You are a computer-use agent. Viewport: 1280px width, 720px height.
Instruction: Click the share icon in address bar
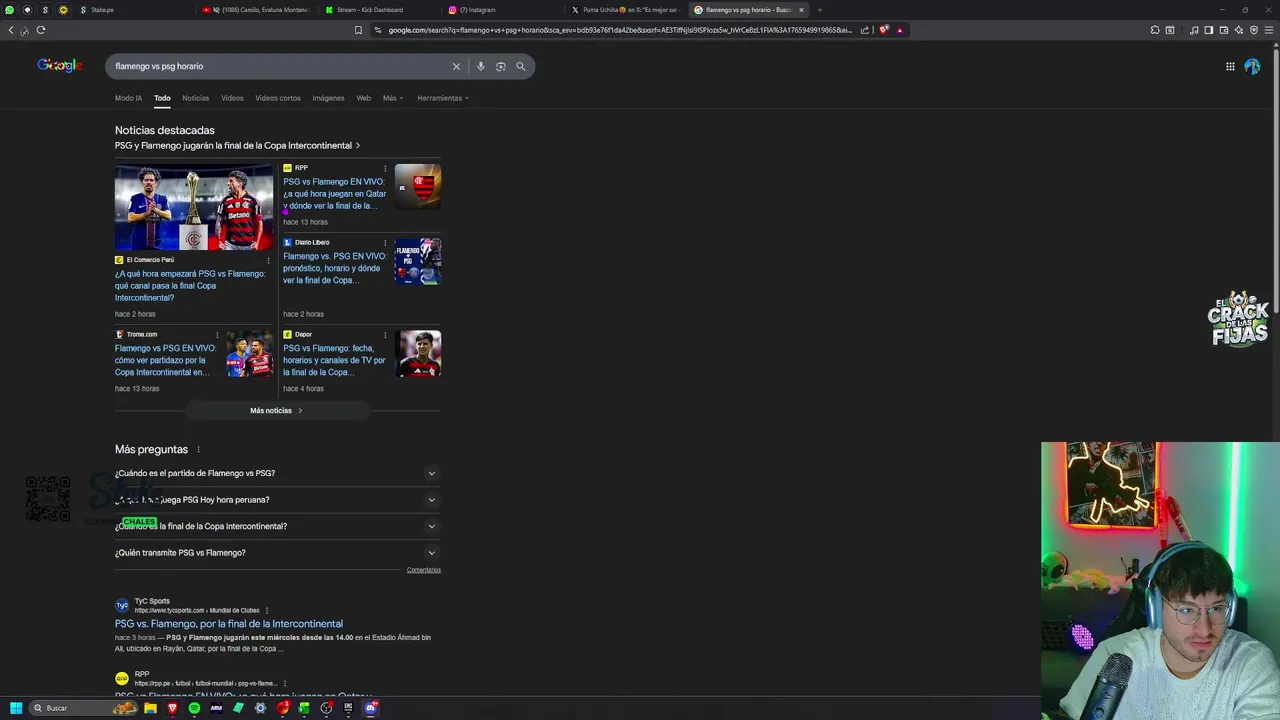(x=865, y=30)
